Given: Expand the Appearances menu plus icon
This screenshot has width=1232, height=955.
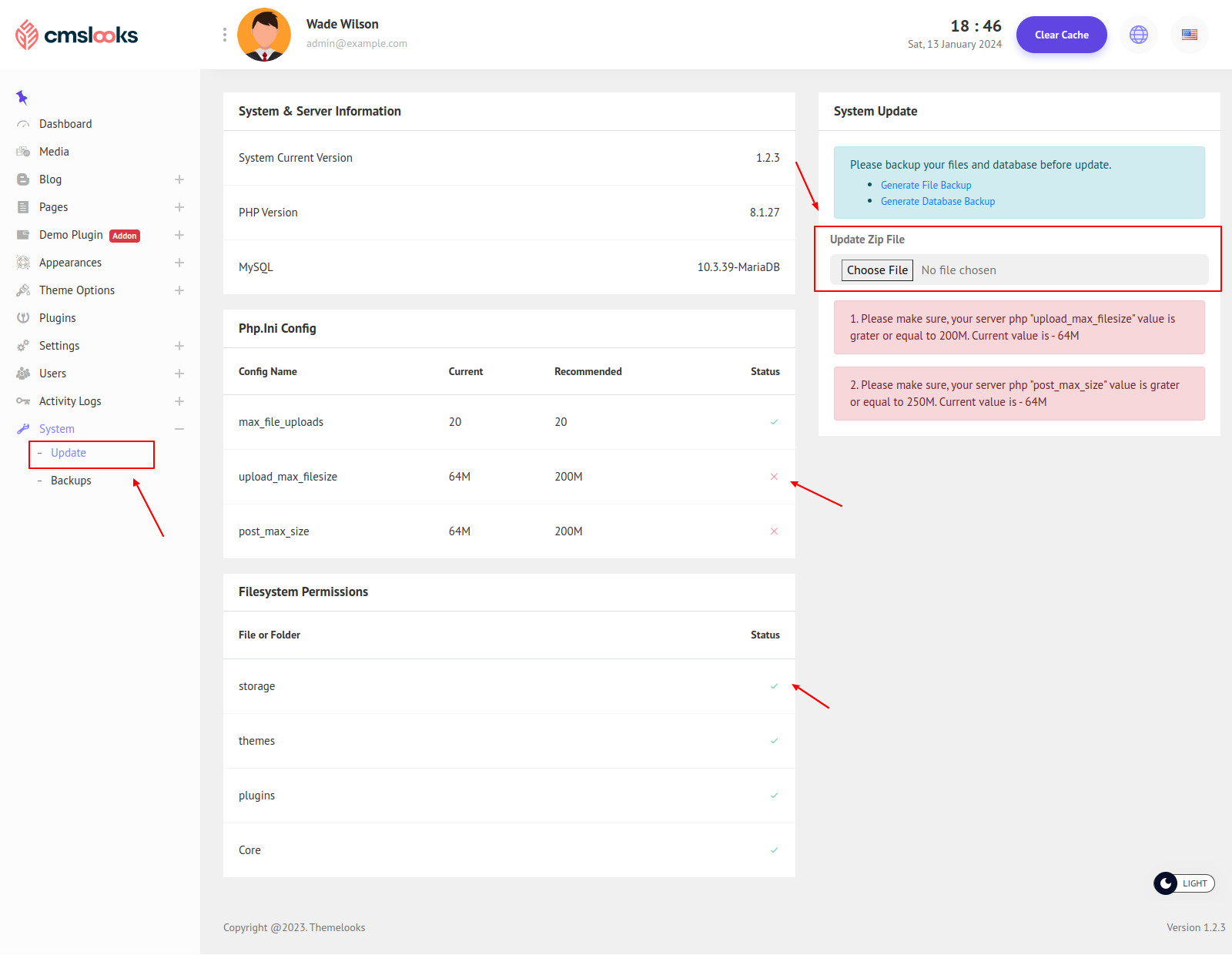Looking at the screenshot, I should click(179, 263).
